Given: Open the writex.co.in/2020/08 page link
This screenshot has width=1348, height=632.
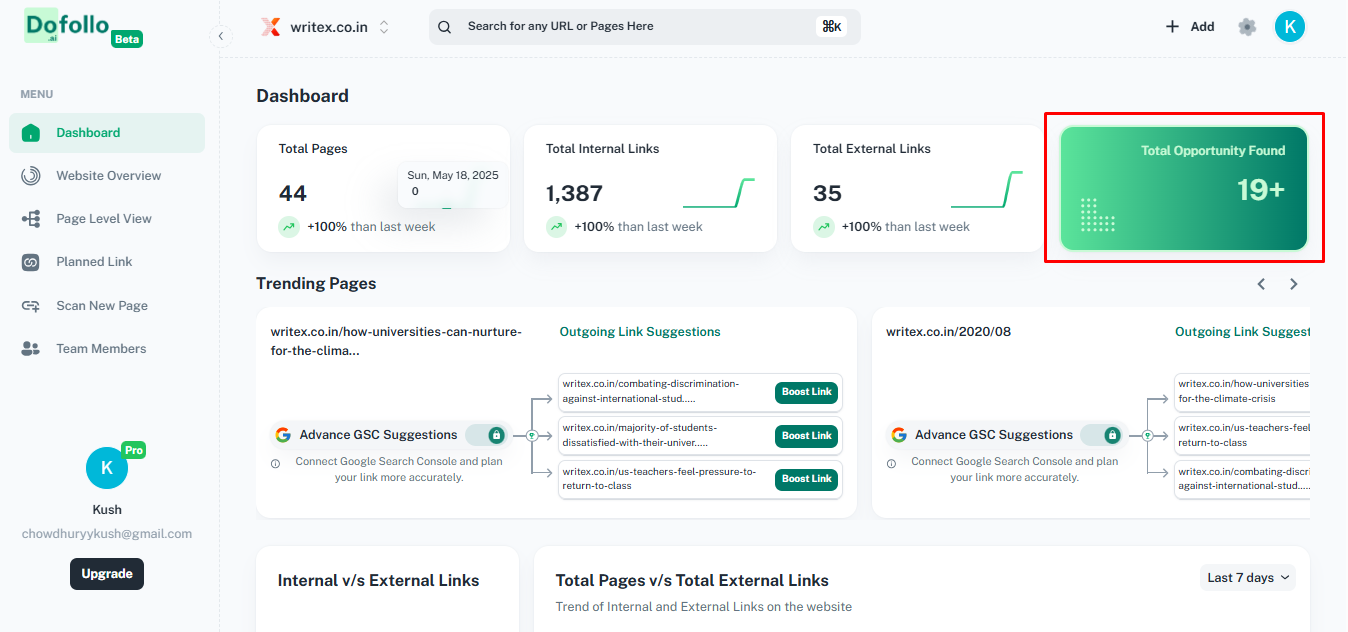Looking at the screenshot, I should (948, 332).
